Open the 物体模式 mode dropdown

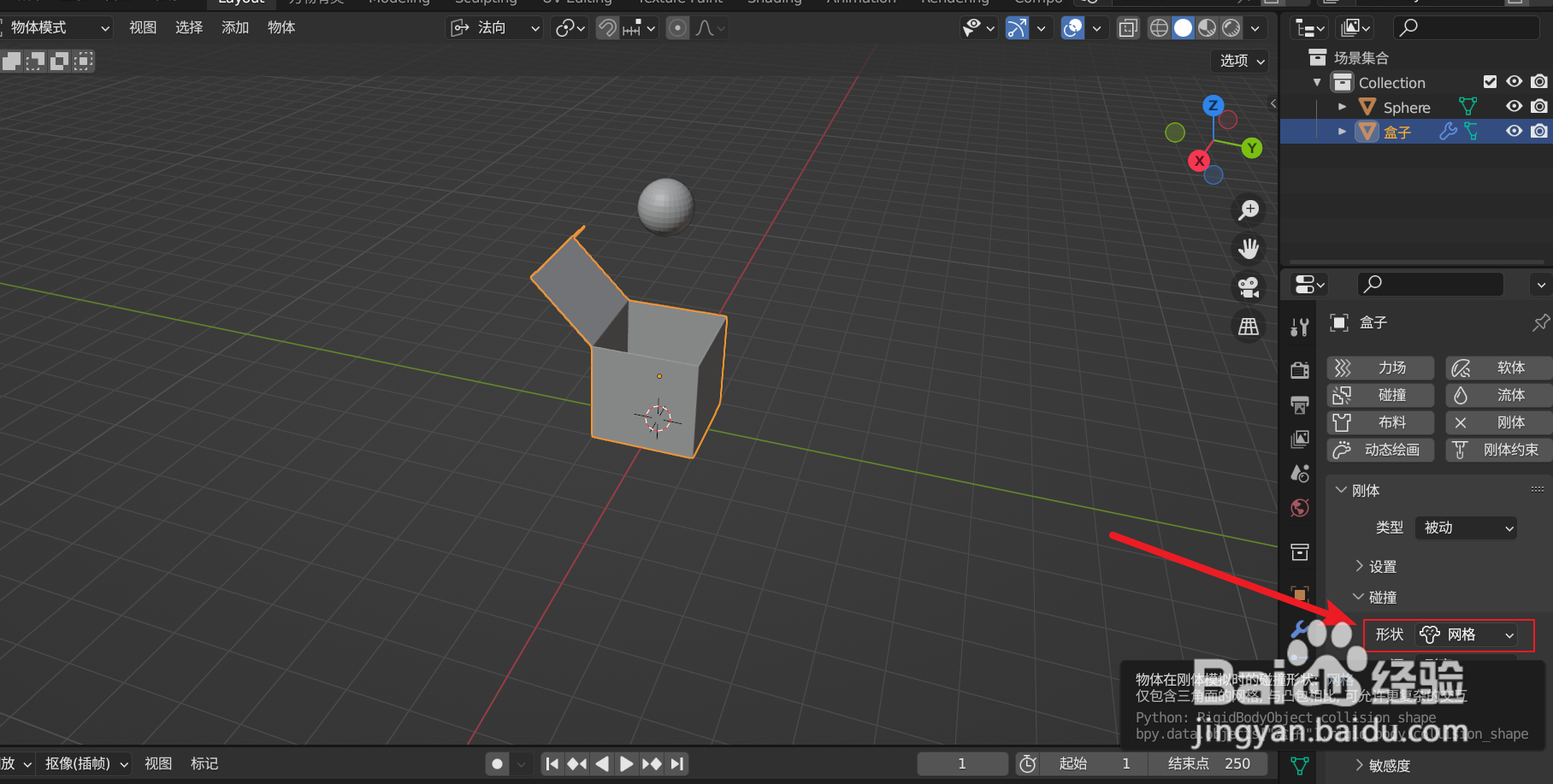[x=56, y=28]
